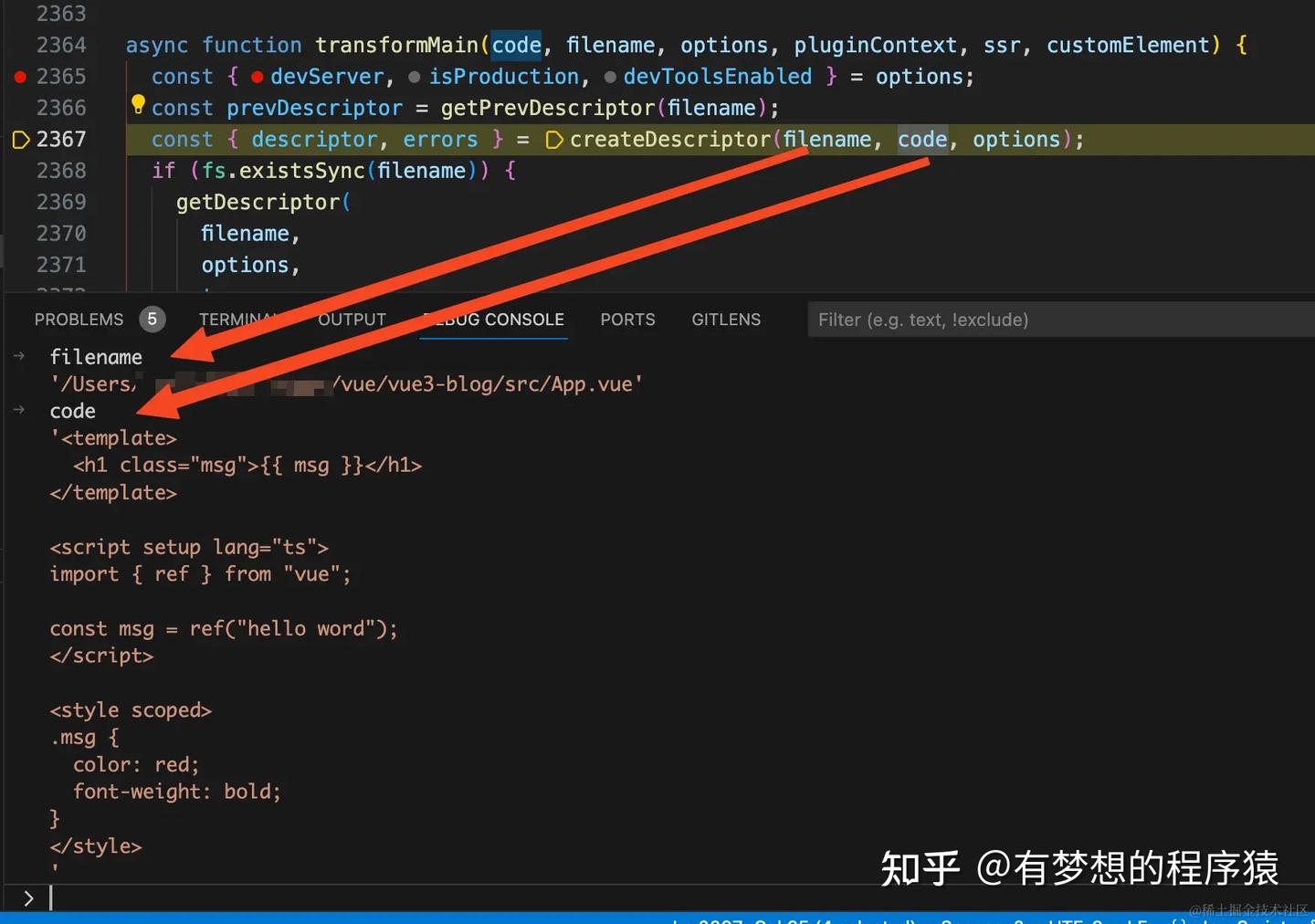
Task: Select line number 2367 in the editor gutter
Action: pos(63,139)
